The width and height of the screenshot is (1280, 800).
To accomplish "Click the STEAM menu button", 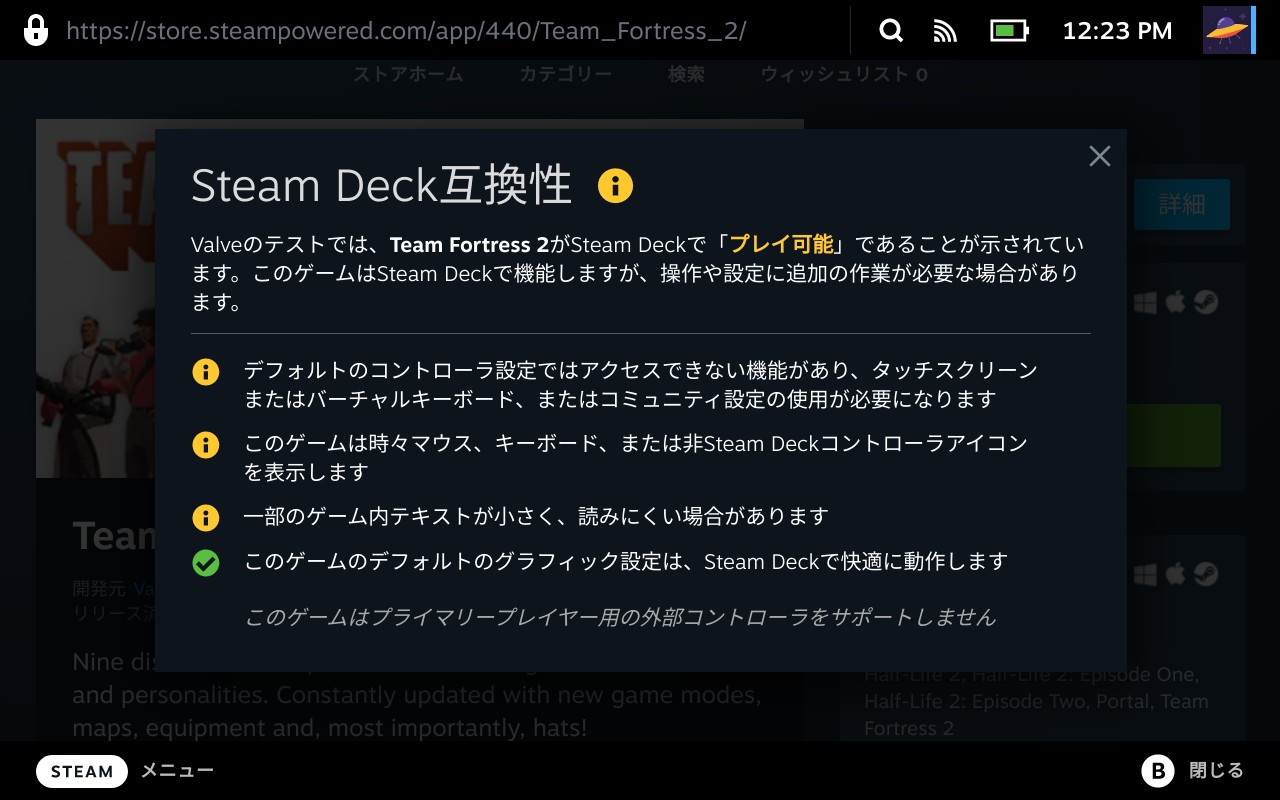I will [82, 771].
